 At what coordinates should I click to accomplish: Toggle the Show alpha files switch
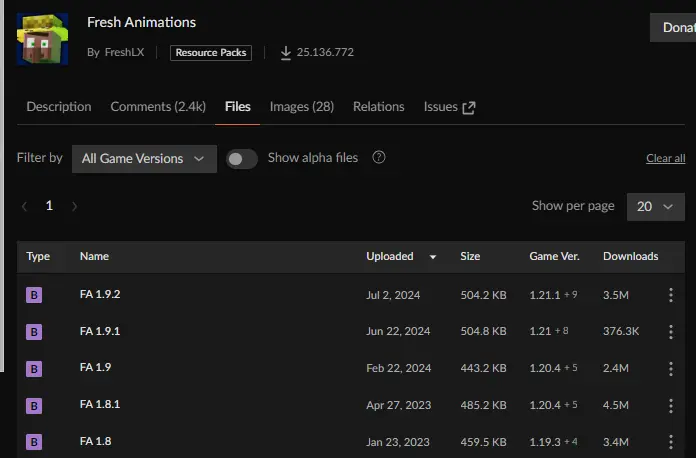(241, 159)
